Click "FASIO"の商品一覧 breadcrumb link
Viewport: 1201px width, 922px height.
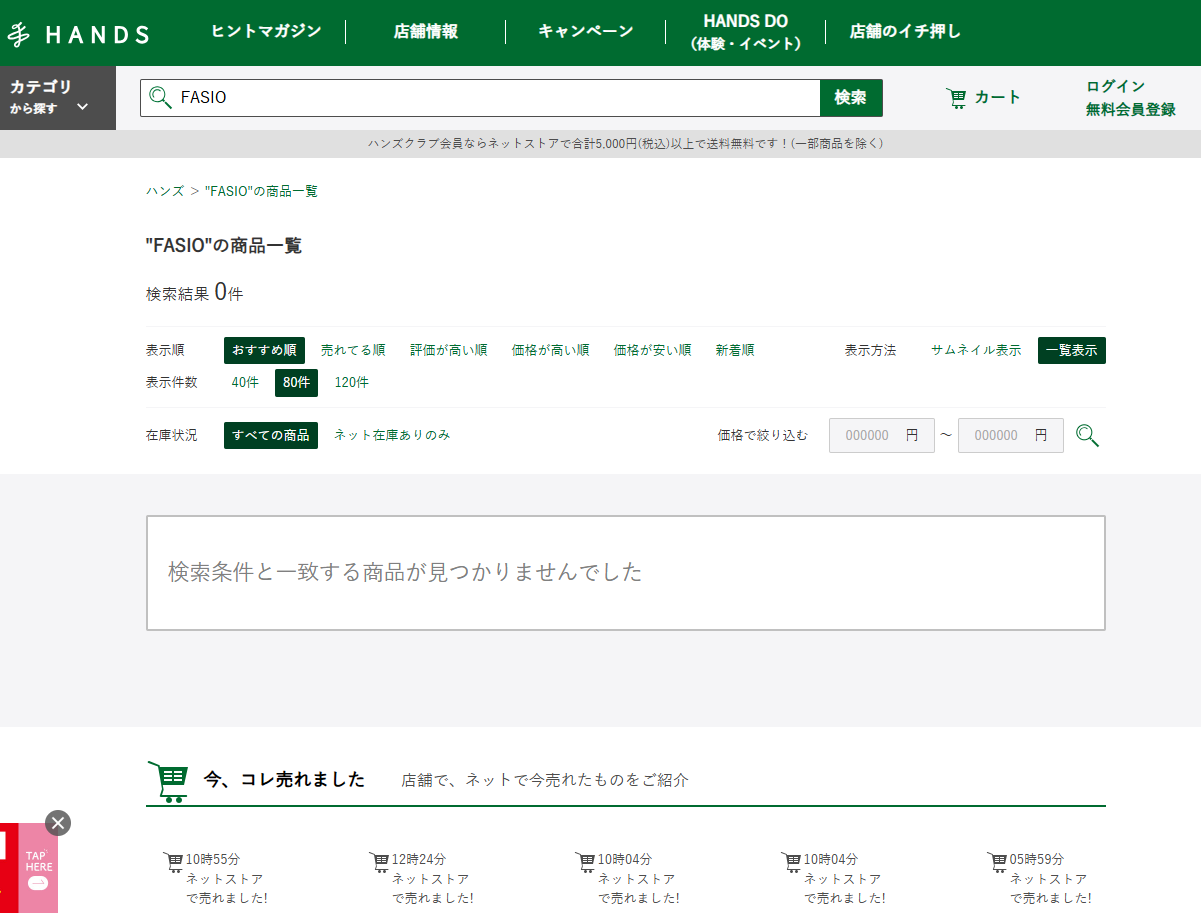coord(261,191)
